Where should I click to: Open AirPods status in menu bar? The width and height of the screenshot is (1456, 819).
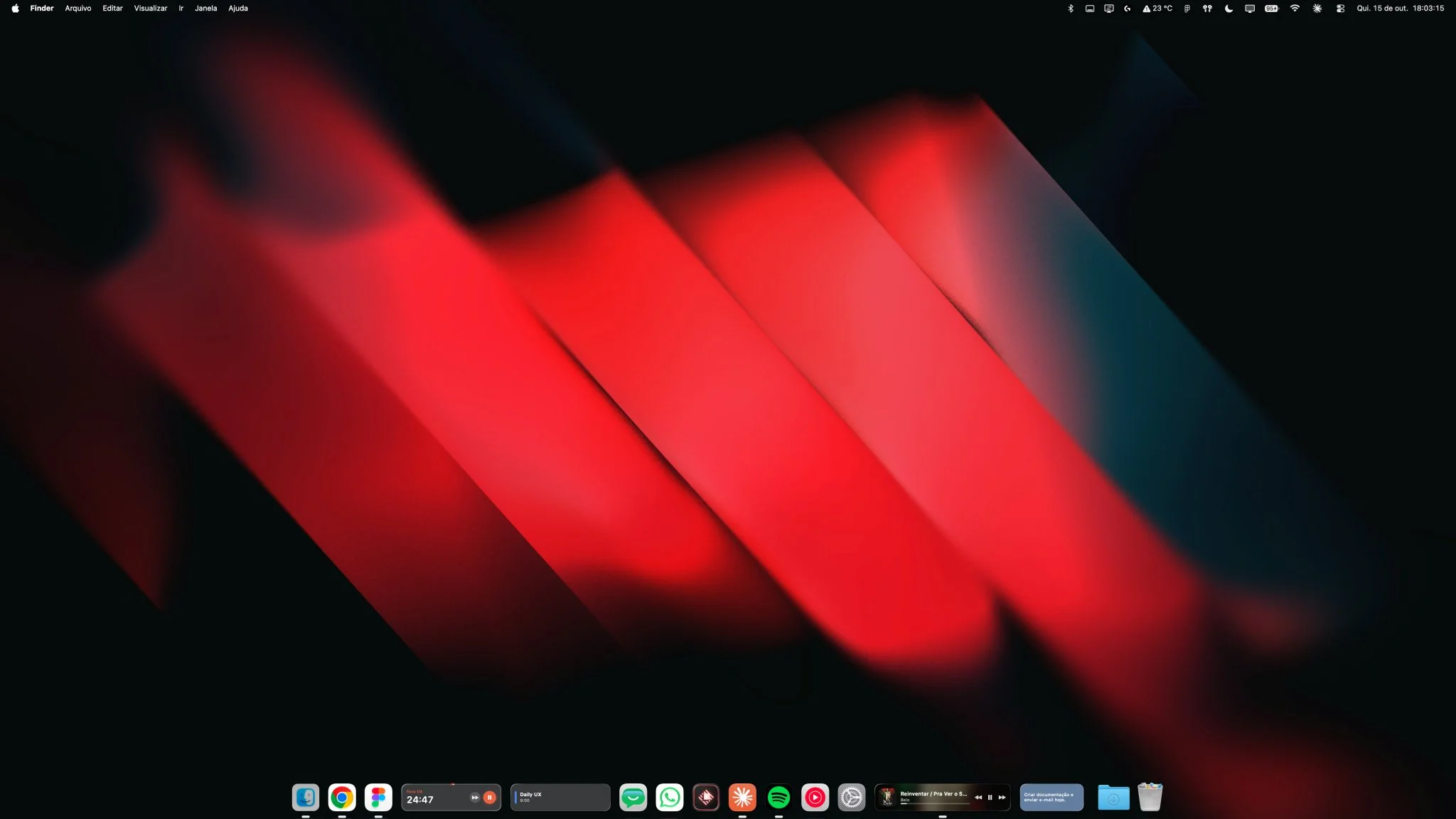coord(1207,9)
